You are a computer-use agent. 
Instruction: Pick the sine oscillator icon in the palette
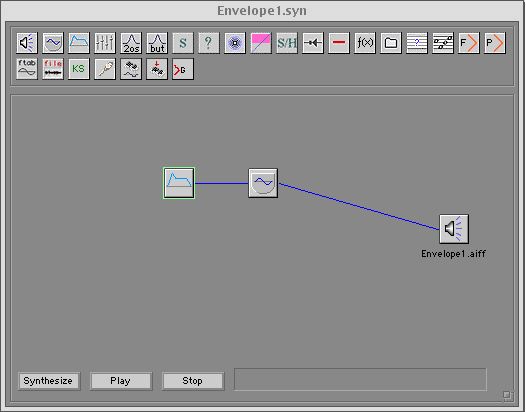tap(53, 43)
